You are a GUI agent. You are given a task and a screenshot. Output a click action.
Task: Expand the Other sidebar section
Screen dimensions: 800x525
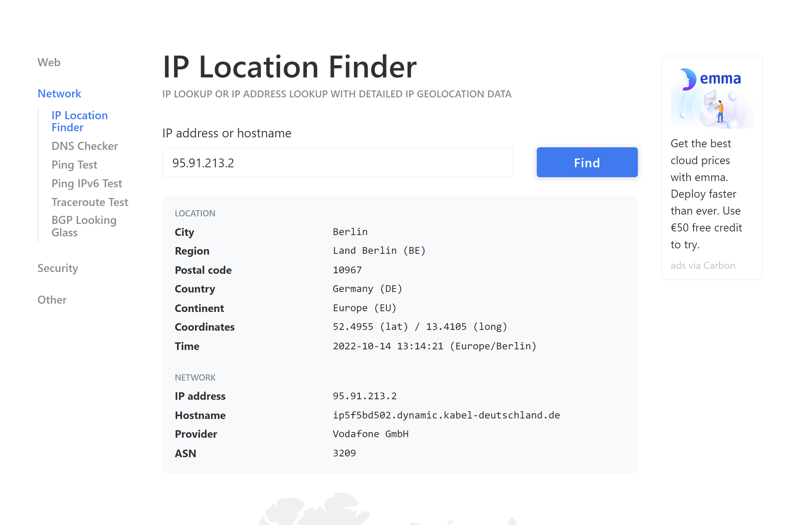[x=52, y=299]
